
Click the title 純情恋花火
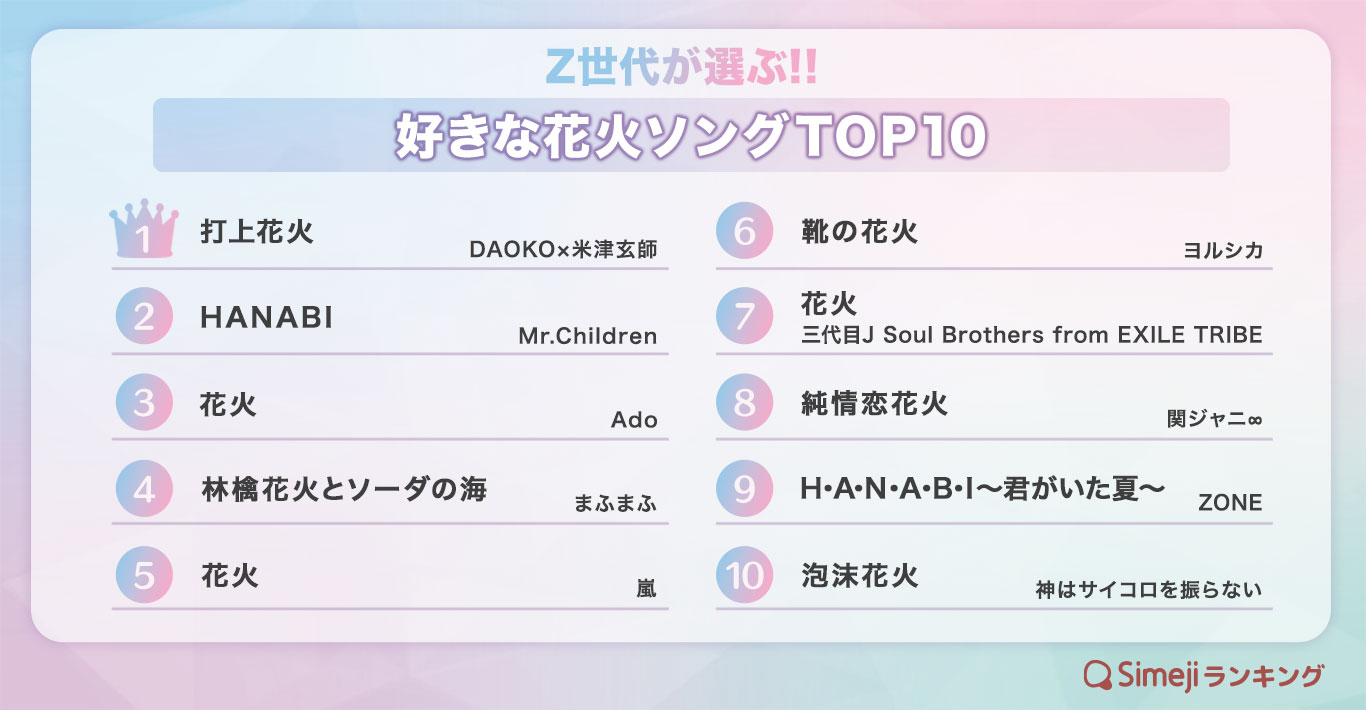874,404
